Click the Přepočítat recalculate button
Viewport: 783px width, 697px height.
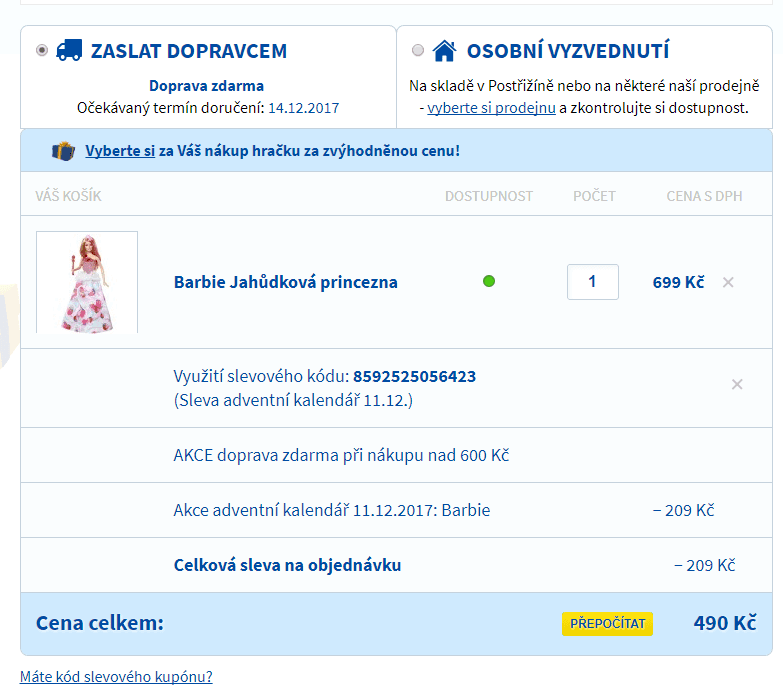pos(607,624)
